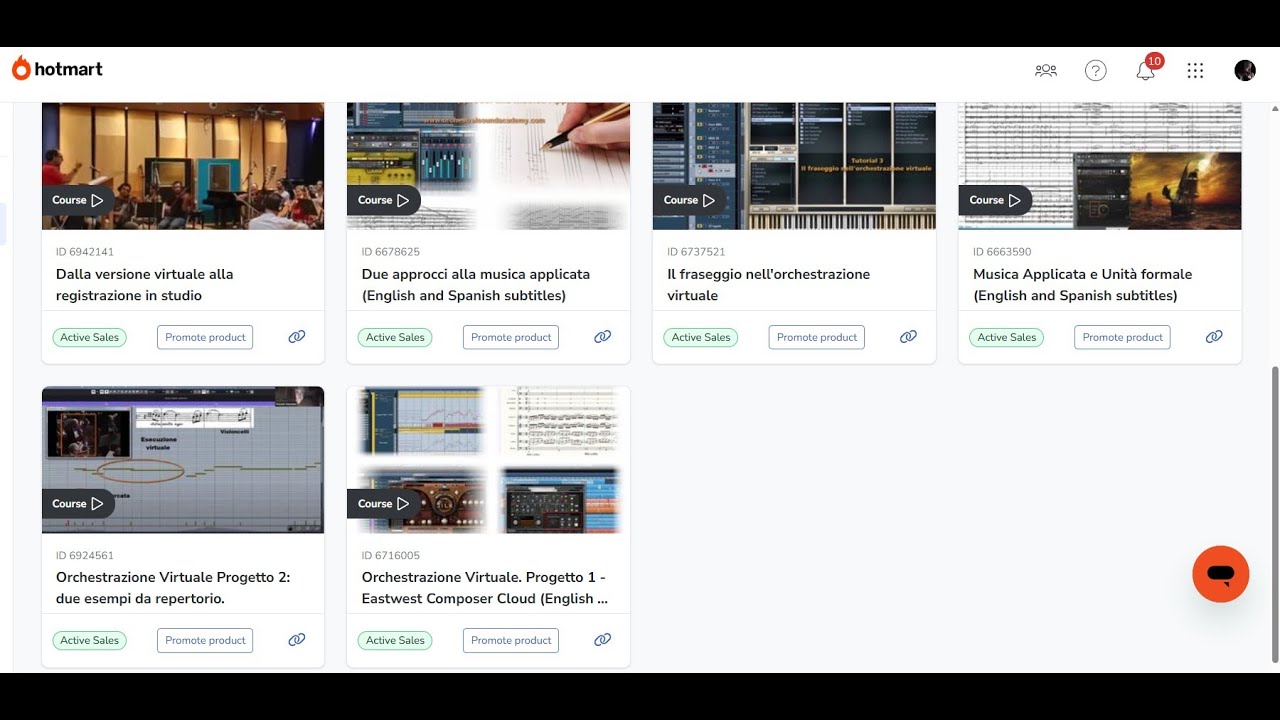
Task: Click Course play badge on Due approcci card
Action: tap(384, 200)
